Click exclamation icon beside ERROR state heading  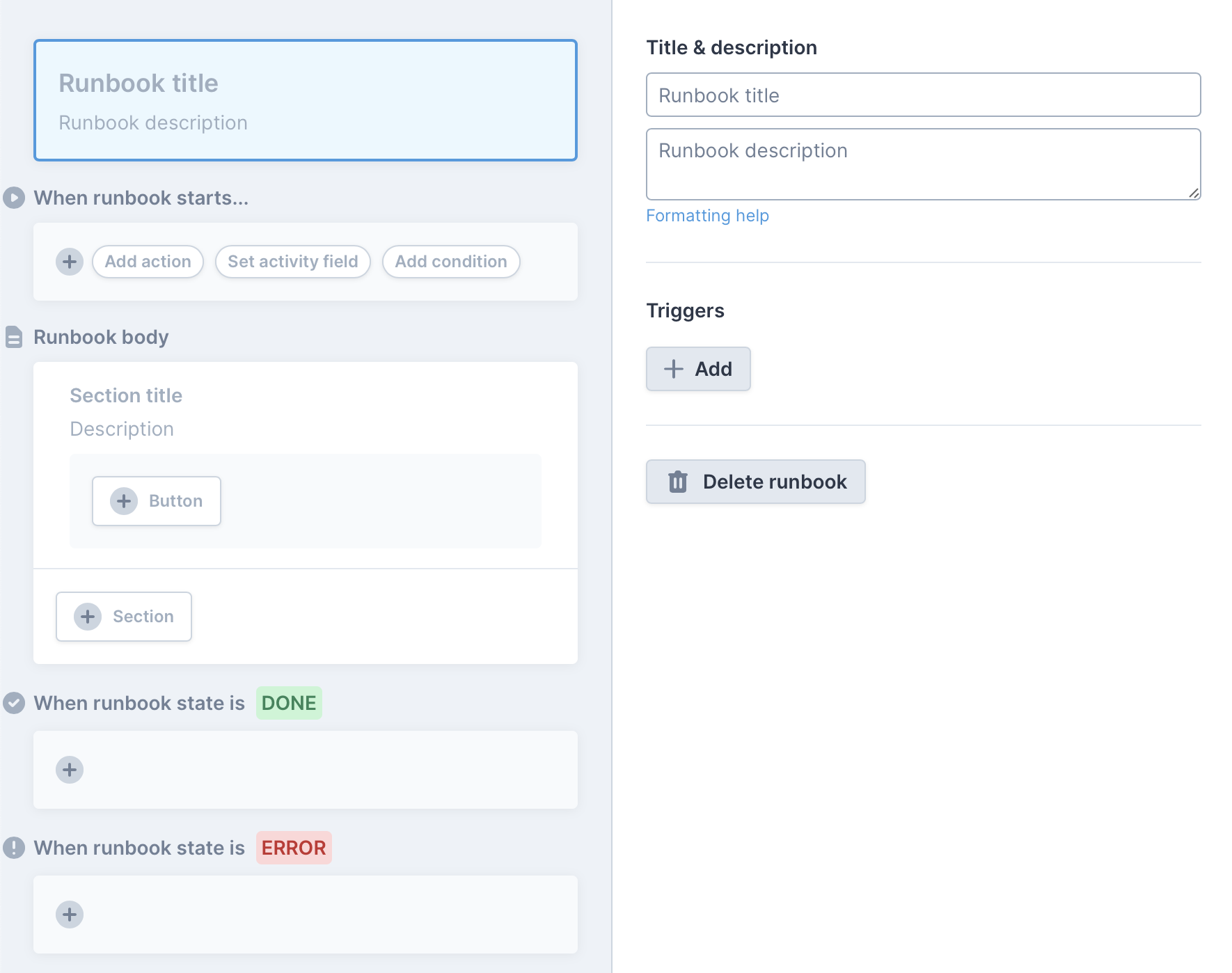coord(14,848)
